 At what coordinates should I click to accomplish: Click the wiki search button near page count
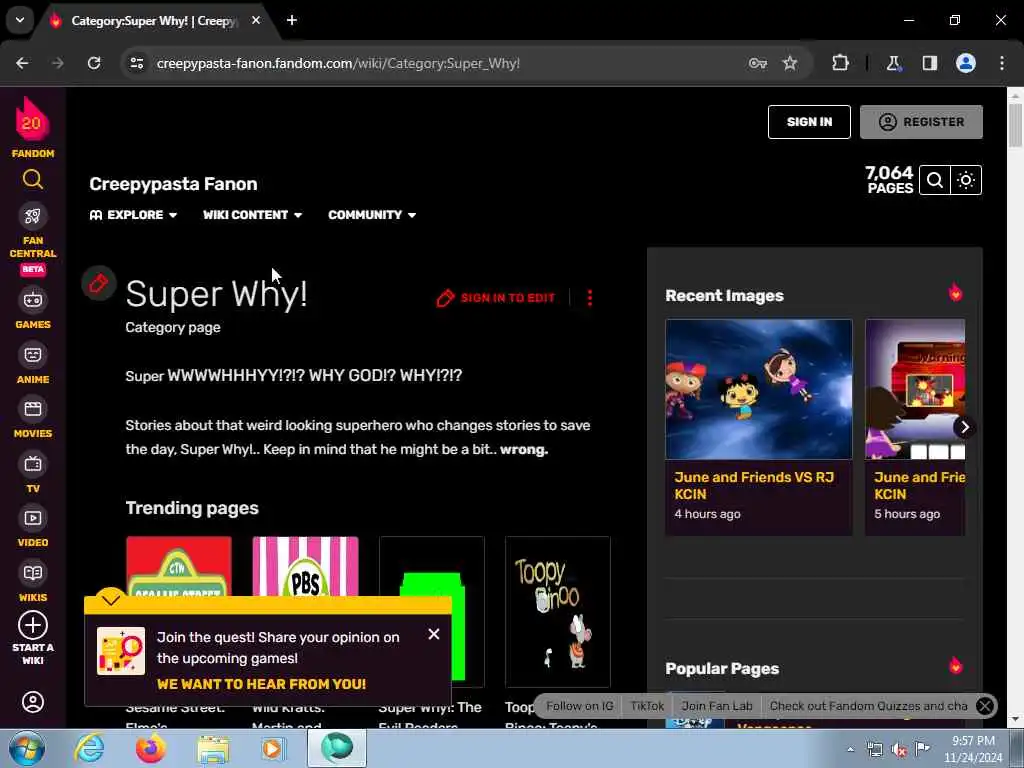(935, 180)
